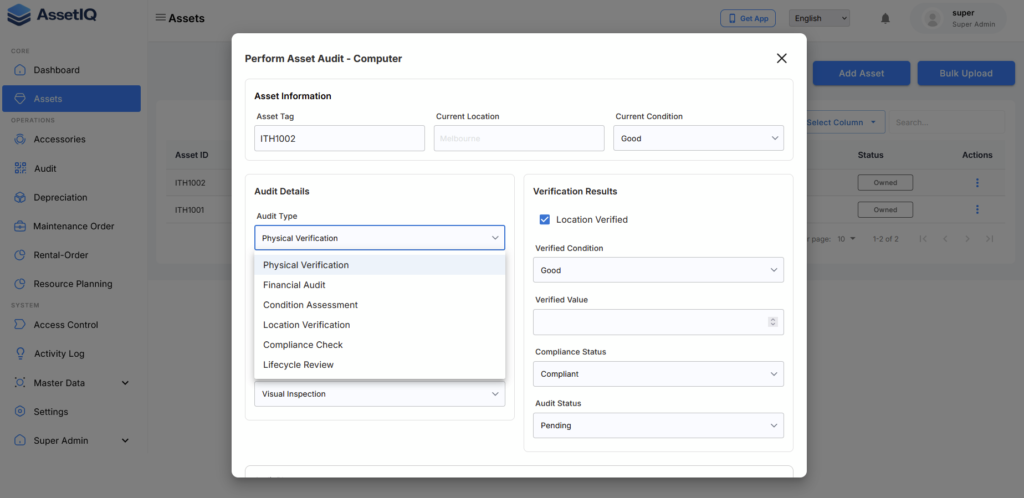Open Dashboard from the sidebar
This screenshot has width=1024, height=498.
(71, 70)
